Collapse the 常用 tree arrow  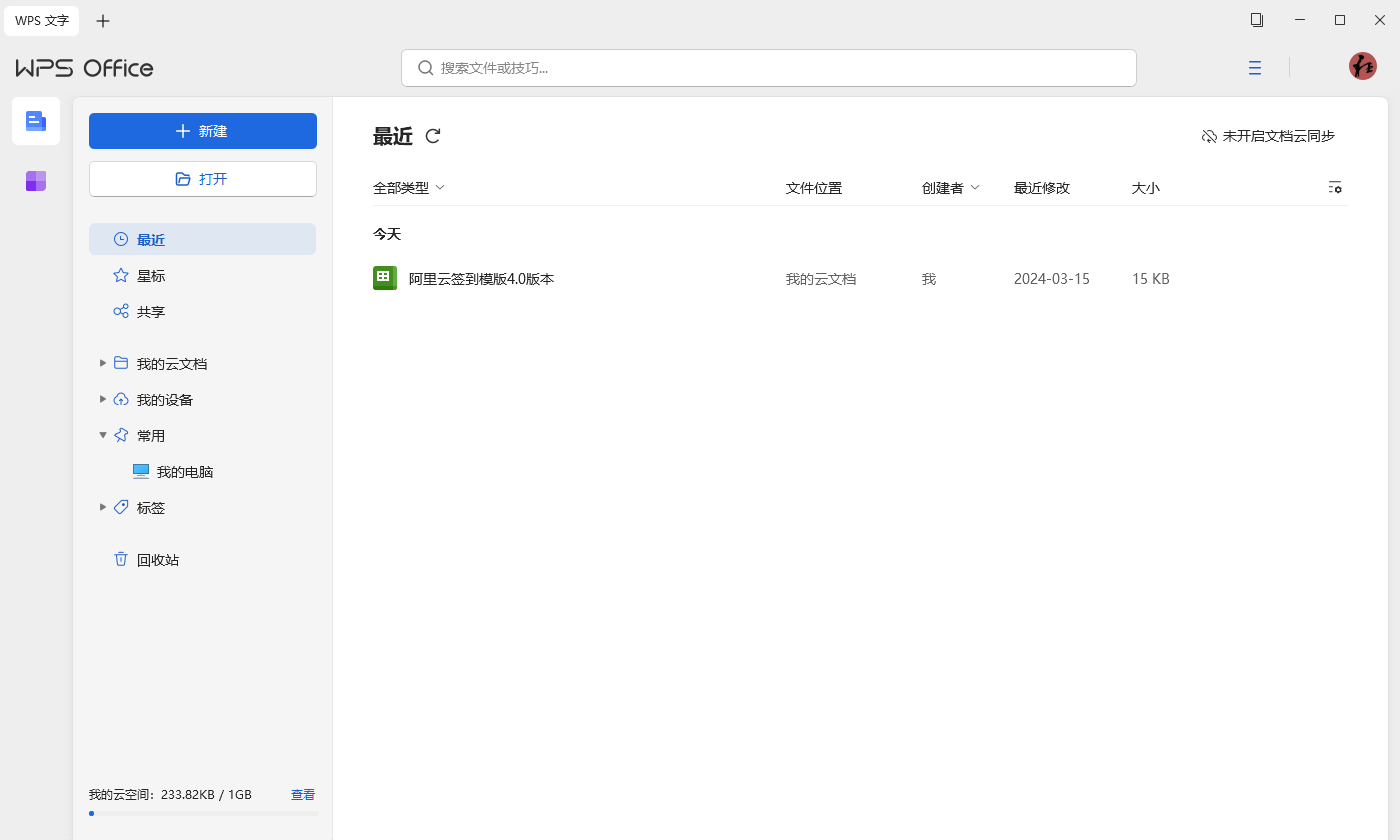(103, 435)
